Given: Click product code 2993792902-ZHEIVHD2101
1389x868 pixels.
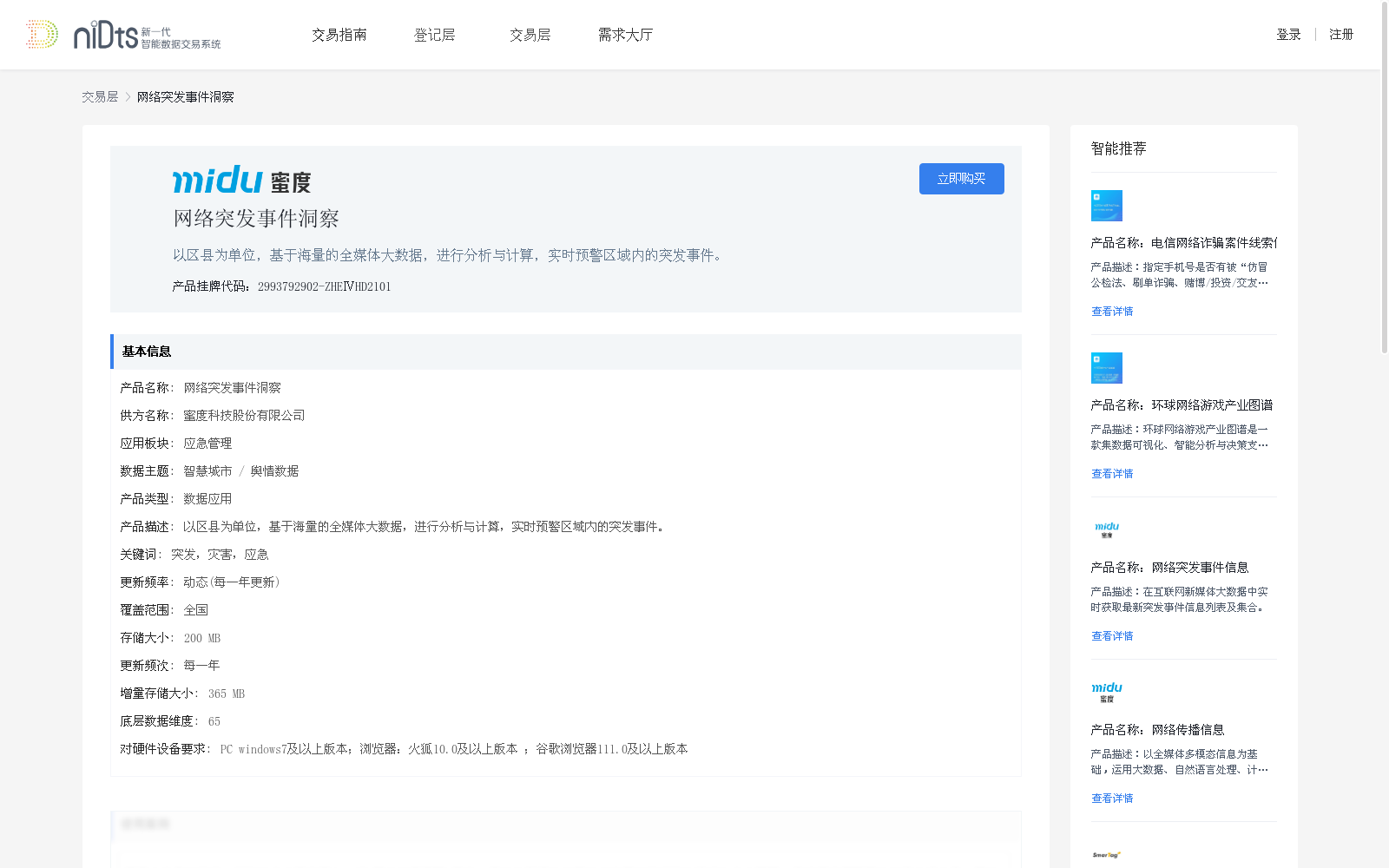Looking at the screenshot, I should click(325, 286).
